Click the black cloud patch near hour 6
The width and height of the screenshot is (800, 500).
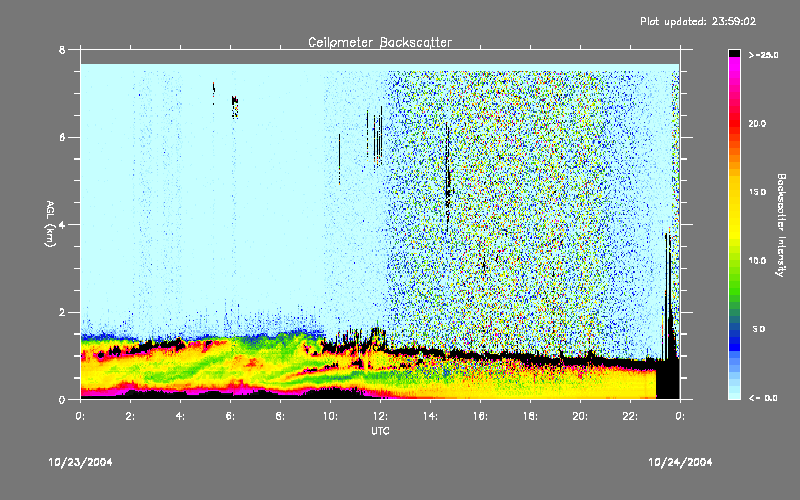[235, 106]
